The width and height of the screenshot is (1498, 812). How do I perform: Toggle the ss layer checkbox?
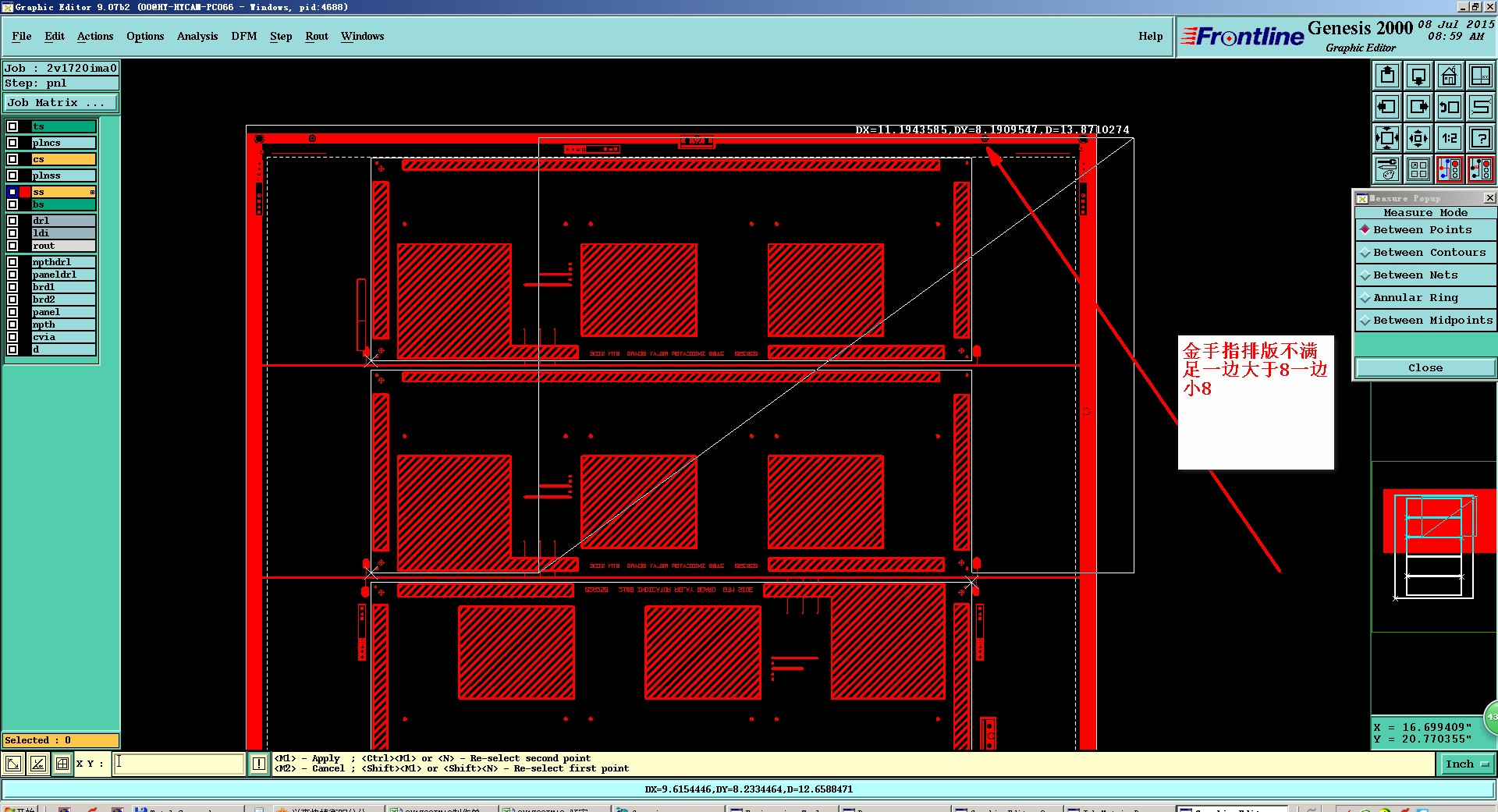click(x=12, y=192)
